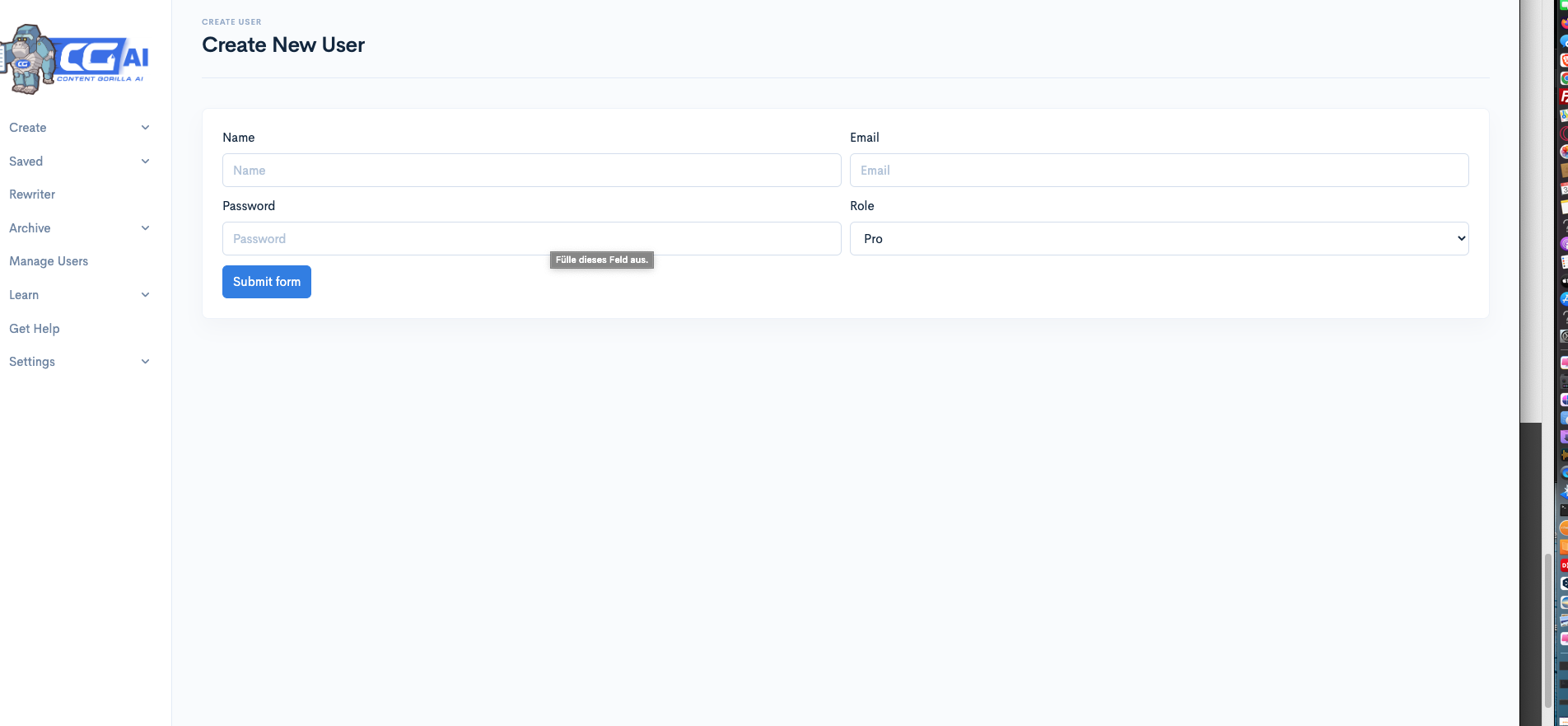Expand the Settings sidebar menu chevron
The height and width of the screenshot is (726, 1568).
point(146,362)
